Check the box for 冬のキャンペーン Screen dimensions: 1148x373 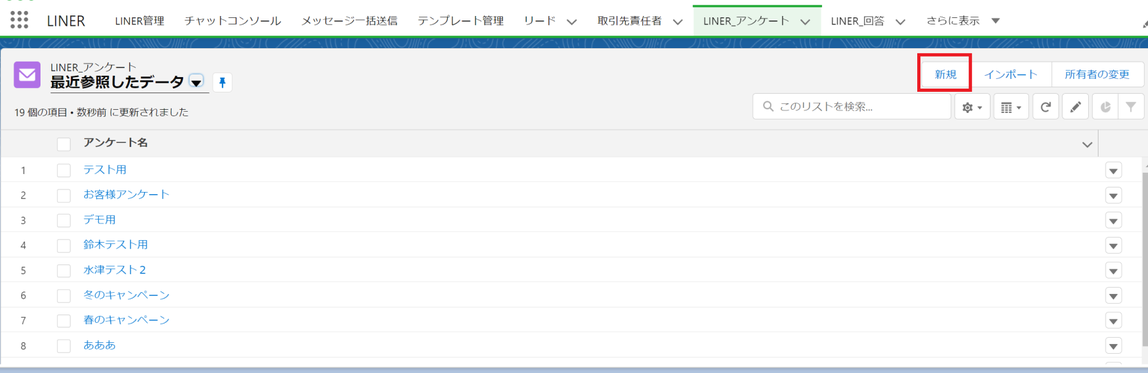(64, 295)
